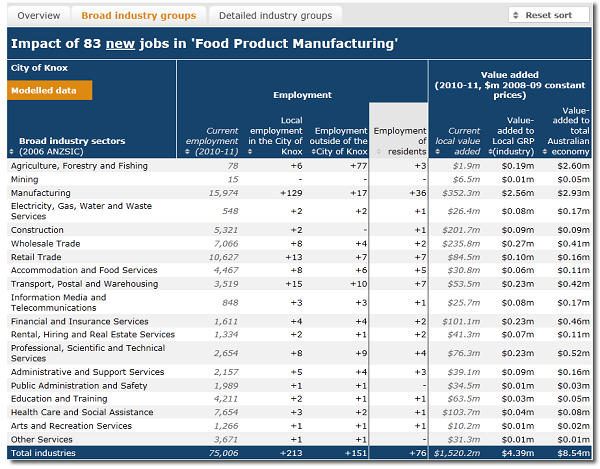Open the Detailed industry groups tab

coord(275,16)
